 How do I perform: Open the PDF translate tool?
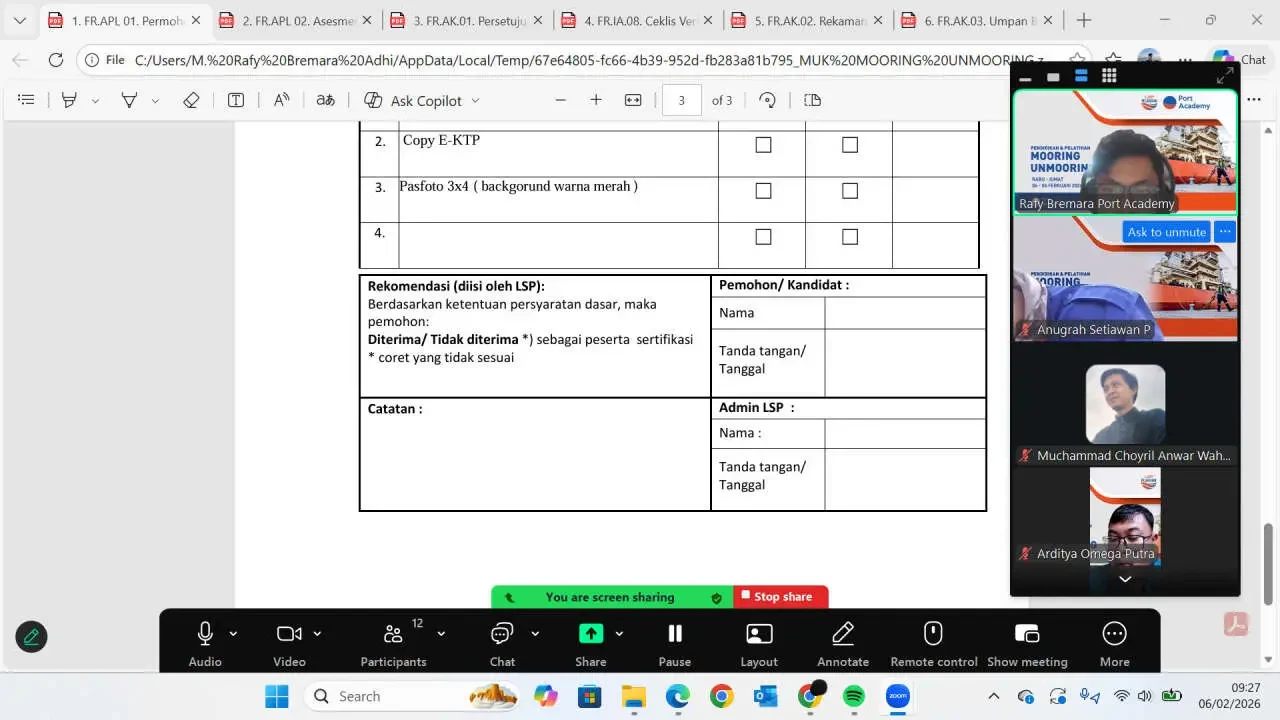coord(326,100)
